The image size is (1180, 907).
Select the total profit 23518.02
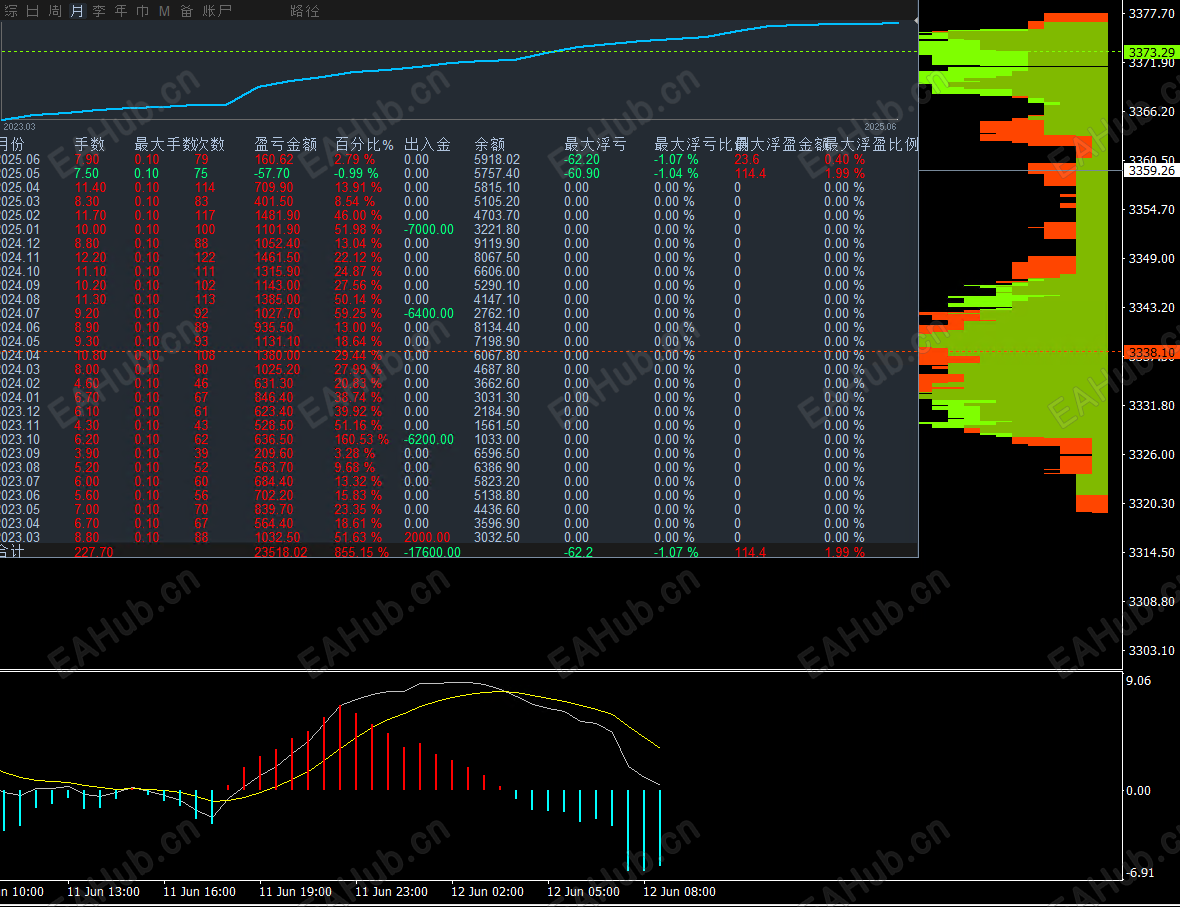281,552
